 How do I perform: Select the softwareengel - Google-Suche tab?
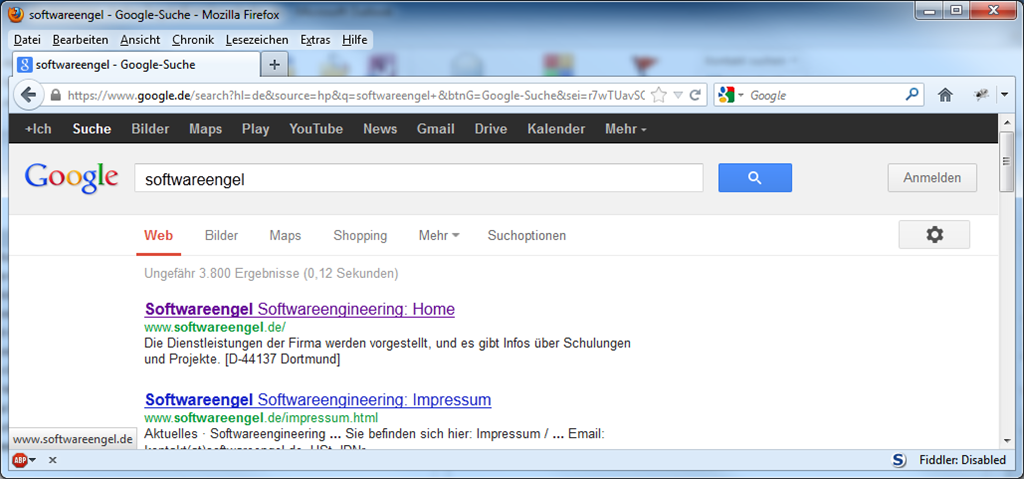[x=136, y=65]
